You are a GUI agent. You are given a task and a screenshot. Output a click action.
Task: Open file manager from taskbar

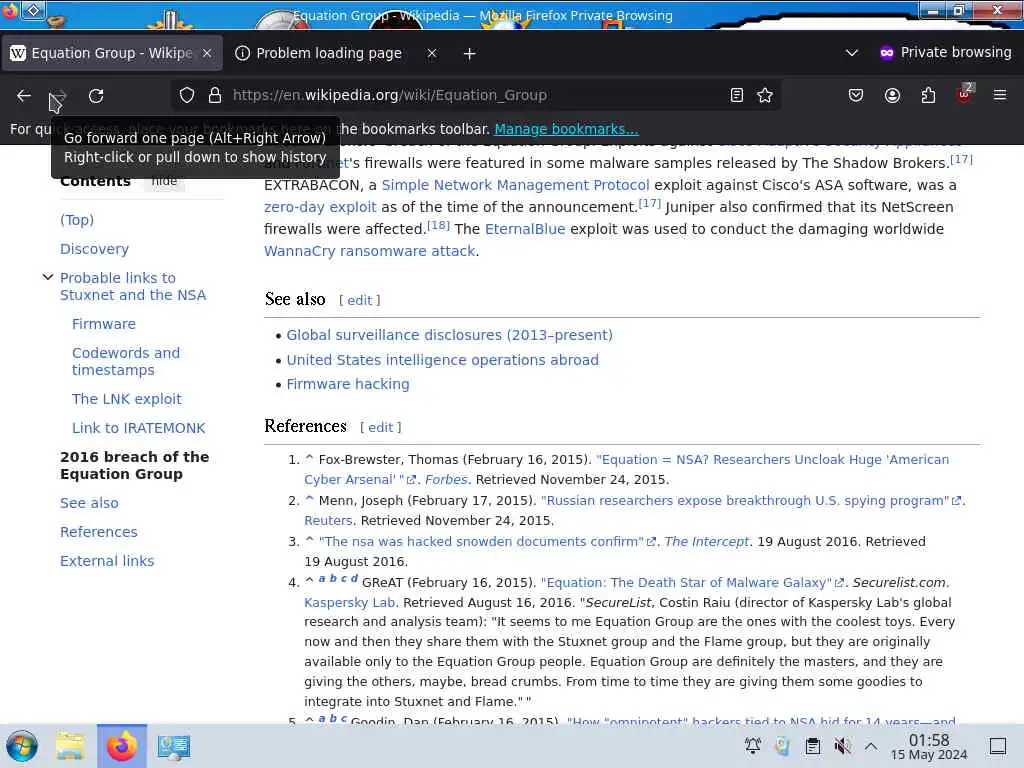70,746
